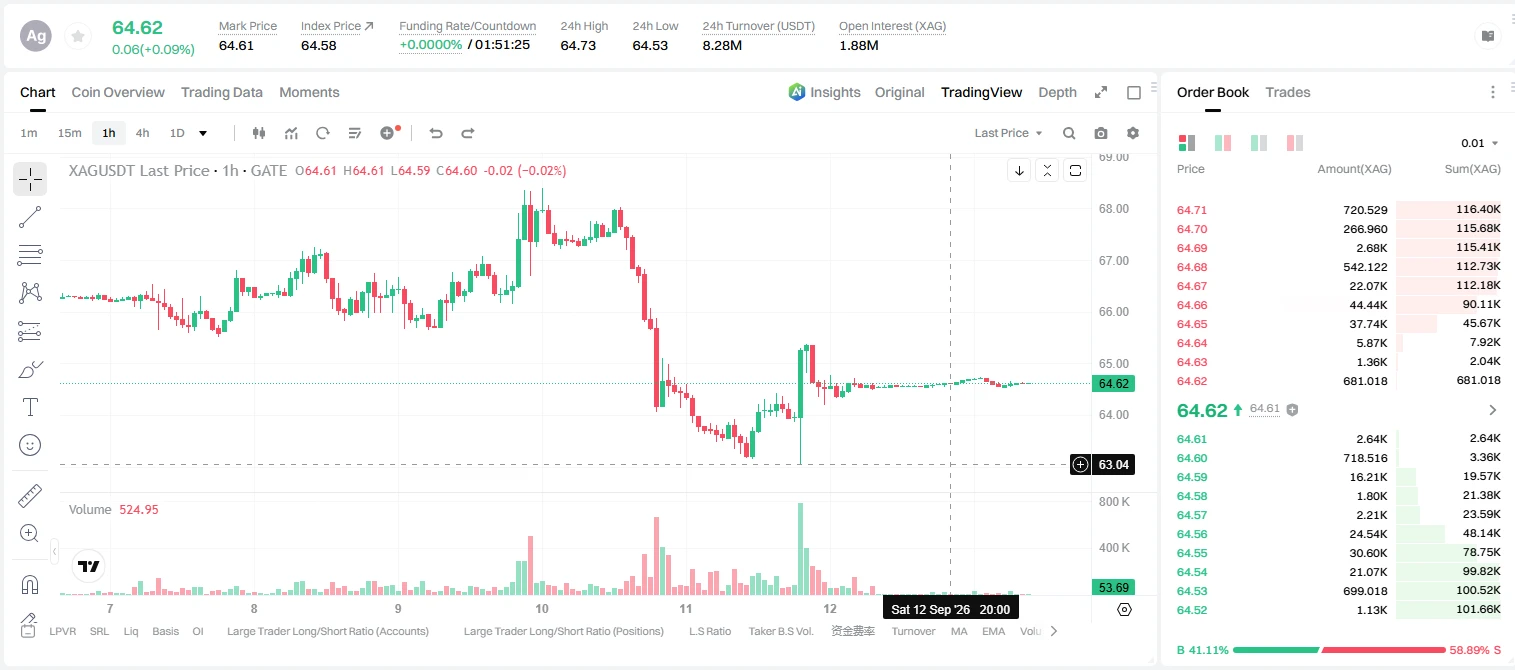Open the Fibonacci retracement tool
Image resolution: width=1515 pixels, height=670 pixels.
[x=30, y=255]
